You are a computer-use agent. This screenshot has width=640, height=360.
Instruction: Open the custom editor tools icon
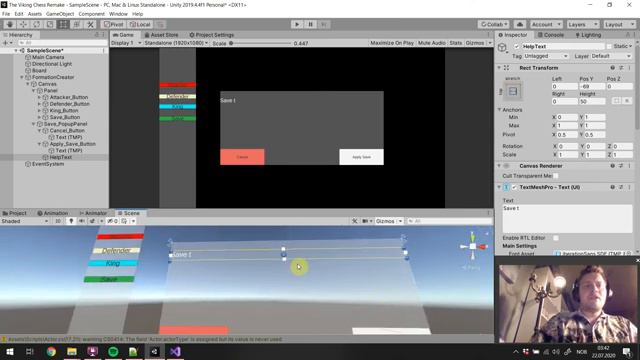tap(90, 24)
